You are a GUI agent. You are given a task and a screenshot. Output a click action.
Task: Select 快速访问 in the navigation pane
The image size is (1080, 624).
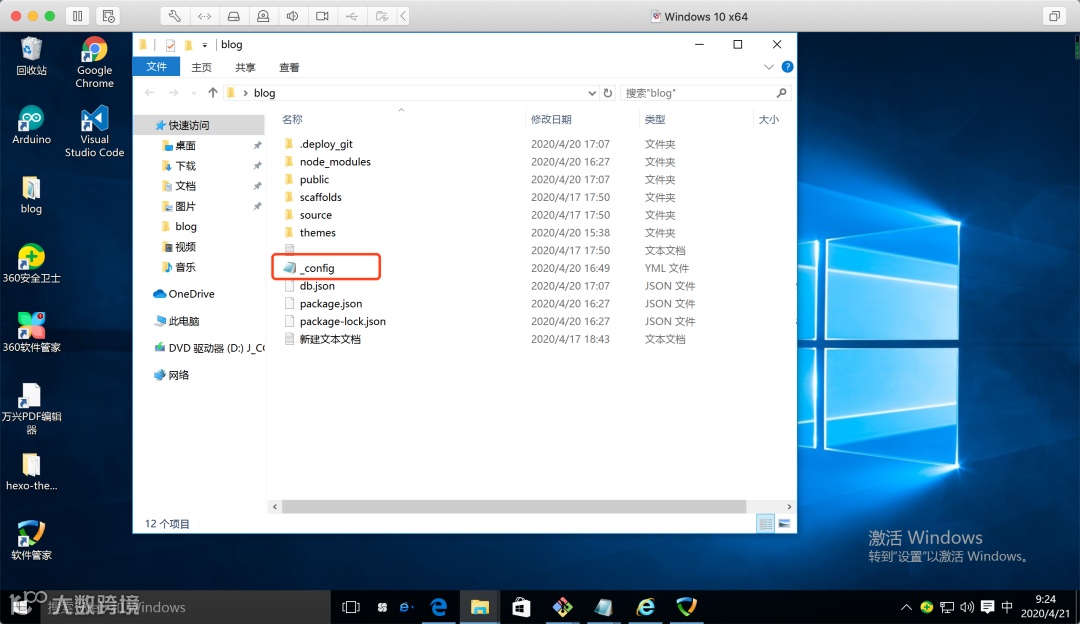[x=200, y=125]
